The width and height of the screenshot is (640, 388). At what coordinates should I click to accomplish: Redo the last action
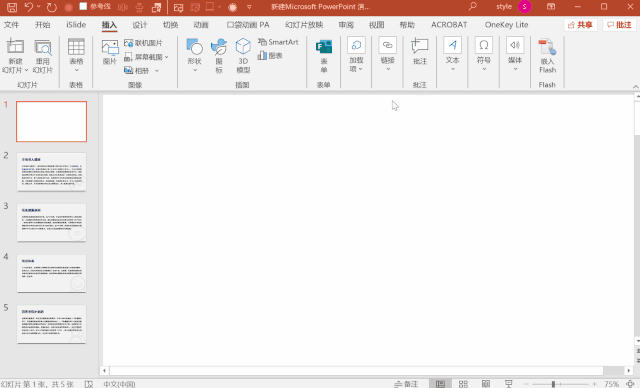pyautogui.click(x=51, y=7)
